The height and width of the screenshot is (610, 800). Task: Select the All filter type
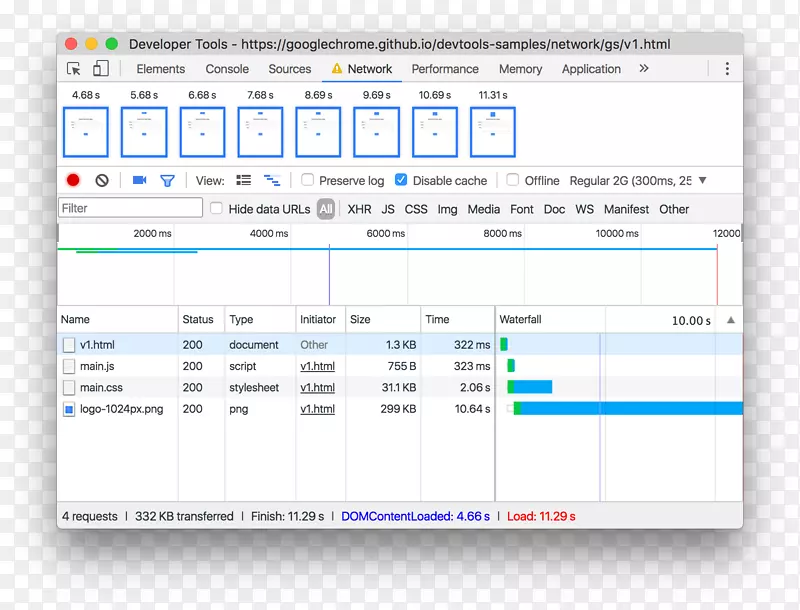tap(326, 209)
